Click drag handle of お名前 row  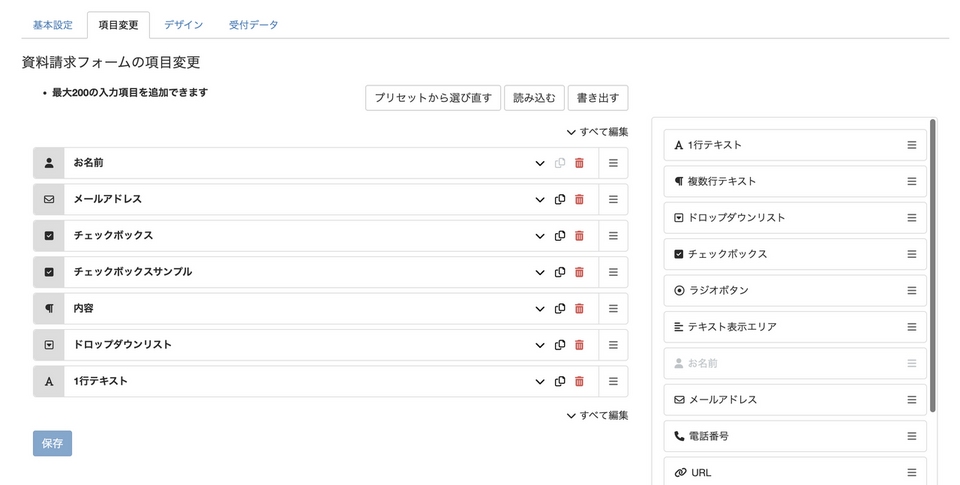click(x=613, y=163)
